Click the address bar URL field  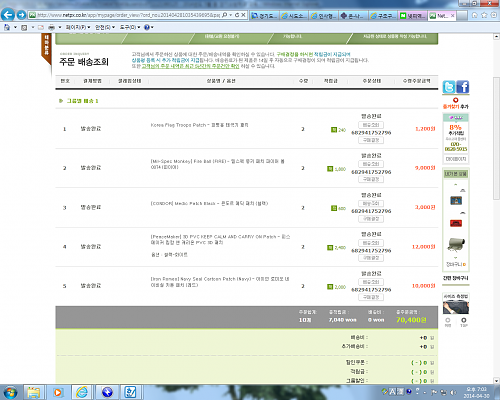pyautogui.click(x=128, y=15)
